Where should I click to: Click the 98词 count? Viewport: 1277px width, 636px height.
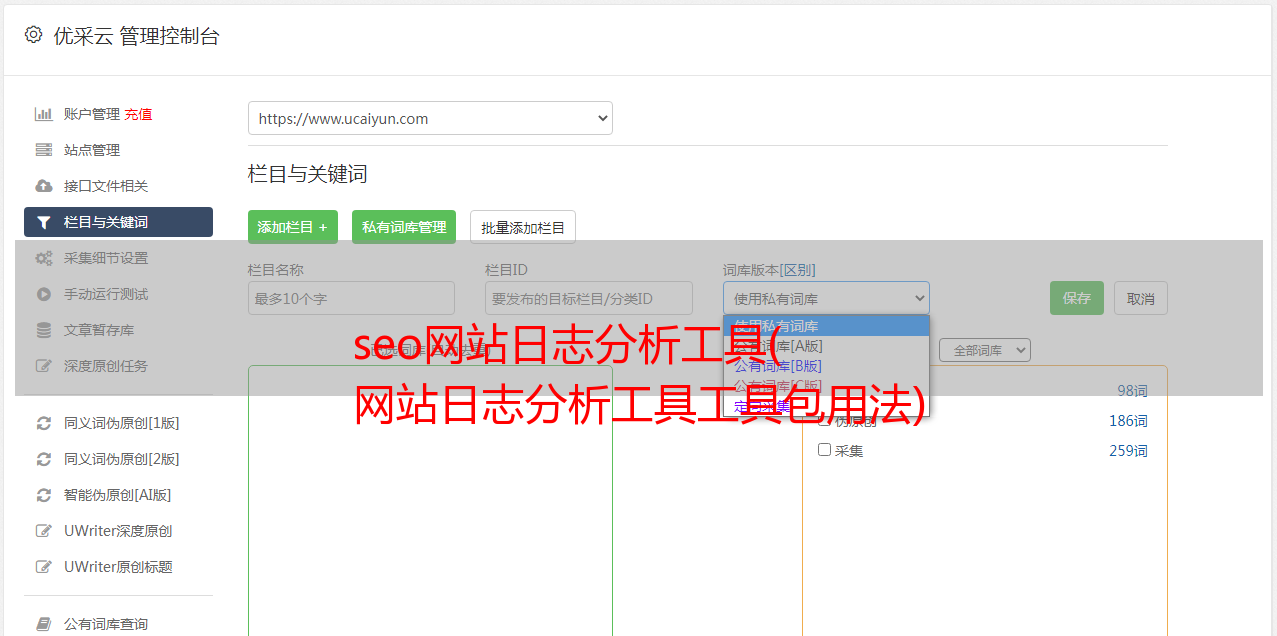pos(1132,391)
